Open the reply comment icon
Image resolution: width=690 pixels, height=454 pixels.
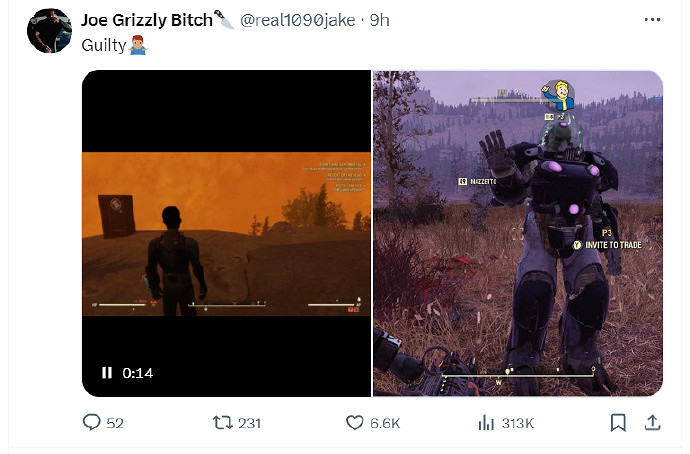click(92, 422)
